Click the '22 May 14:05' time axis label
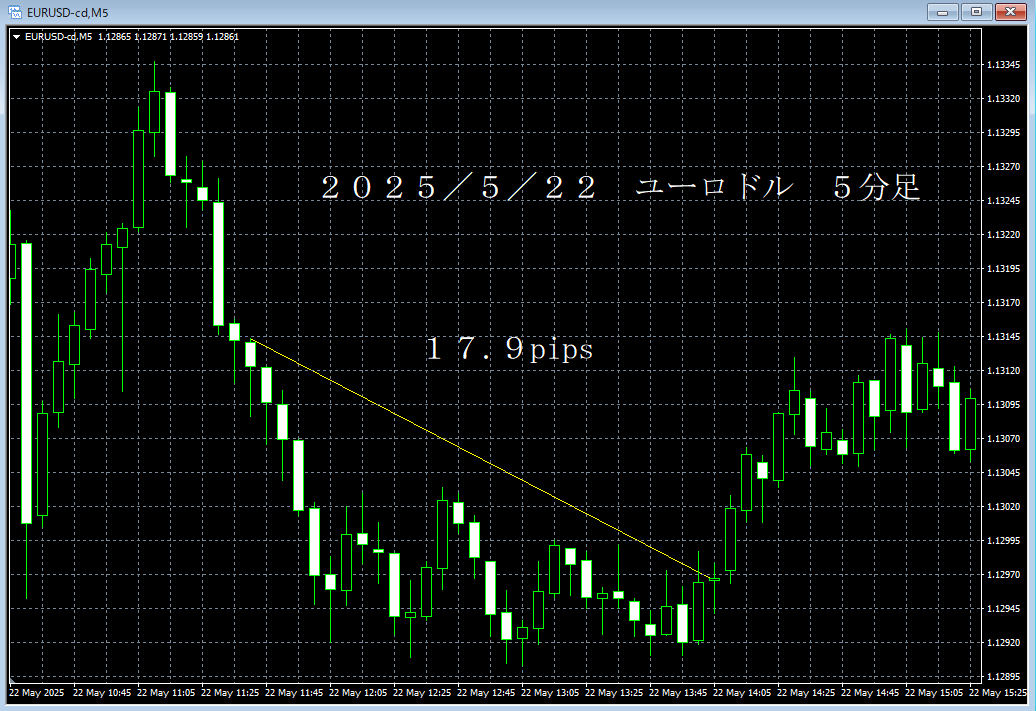 point(743,692)
